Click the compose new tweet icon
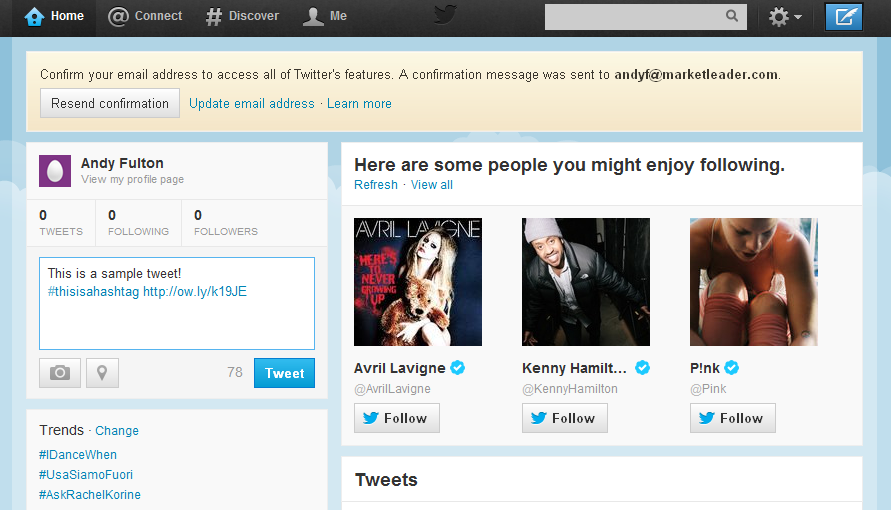 pyautogui.click(x=844, y=16)
